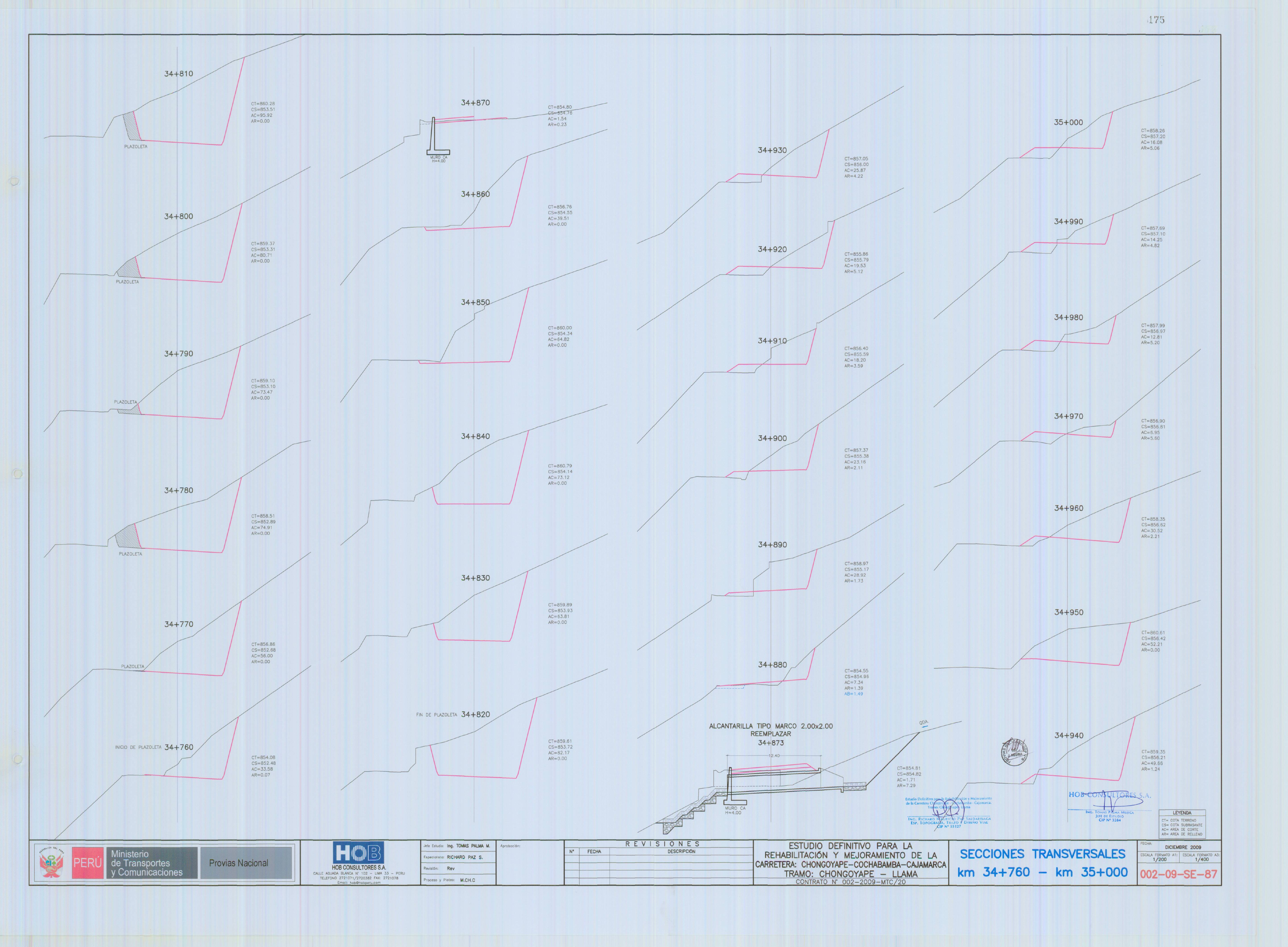
Task: Select station label '34+790'
Action: [179, 354]
